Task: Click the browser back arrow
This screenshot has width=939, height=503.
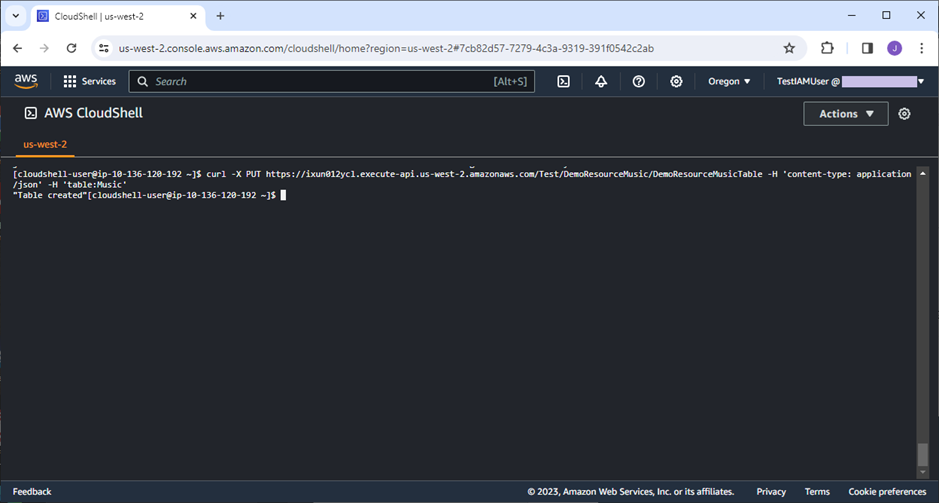Action: [x=17, y=49]
